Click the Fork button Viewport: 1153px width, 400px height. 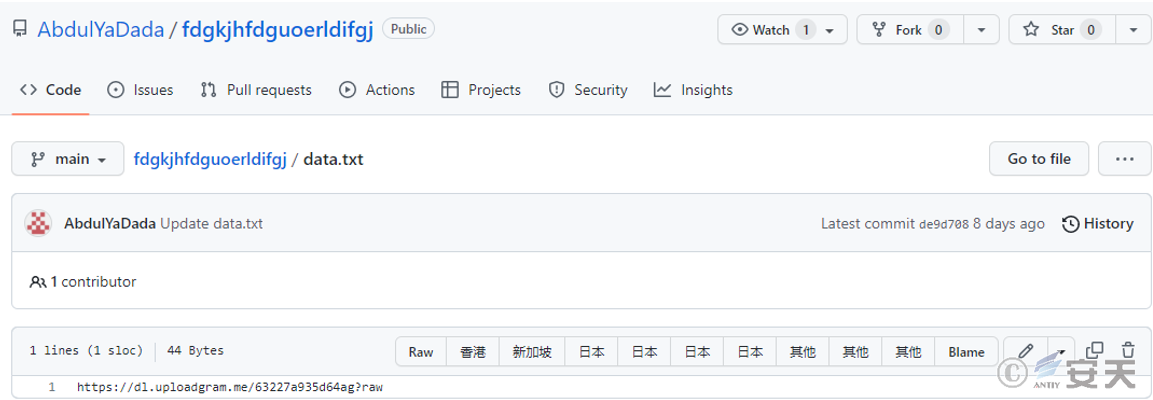[x=909, y=30]
